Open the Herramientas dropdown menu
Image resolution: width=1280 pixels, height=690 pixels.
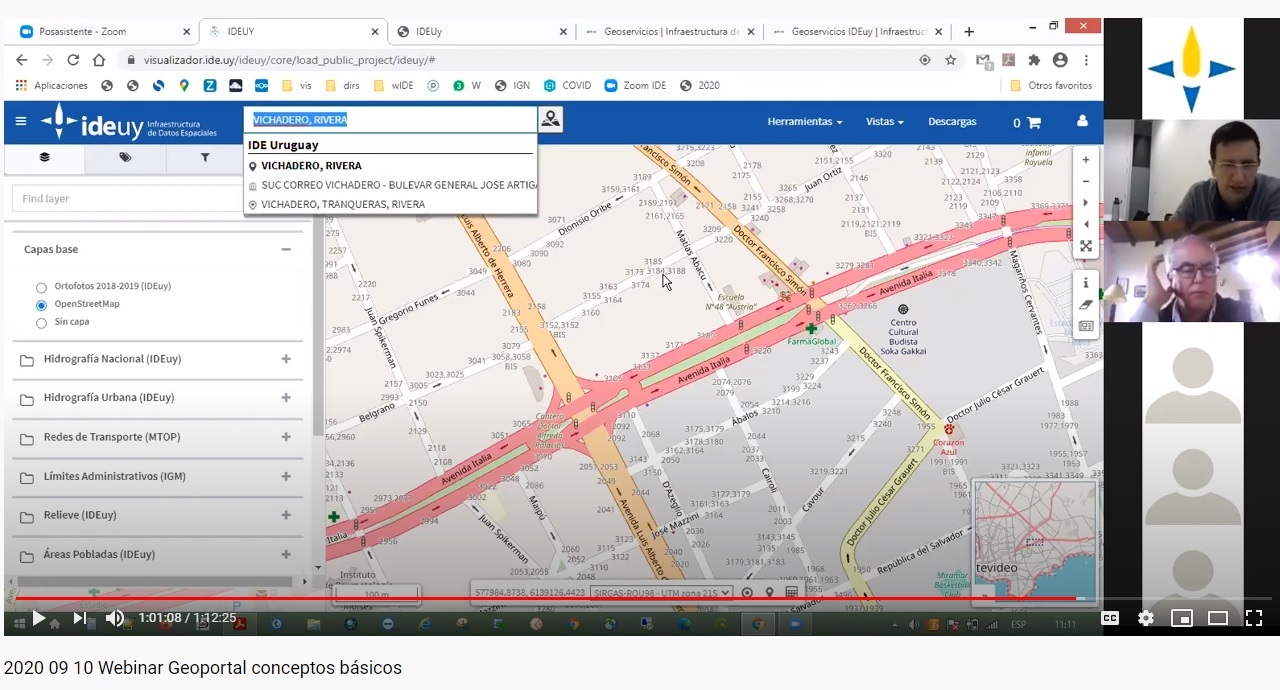click(x=804, y=122)
